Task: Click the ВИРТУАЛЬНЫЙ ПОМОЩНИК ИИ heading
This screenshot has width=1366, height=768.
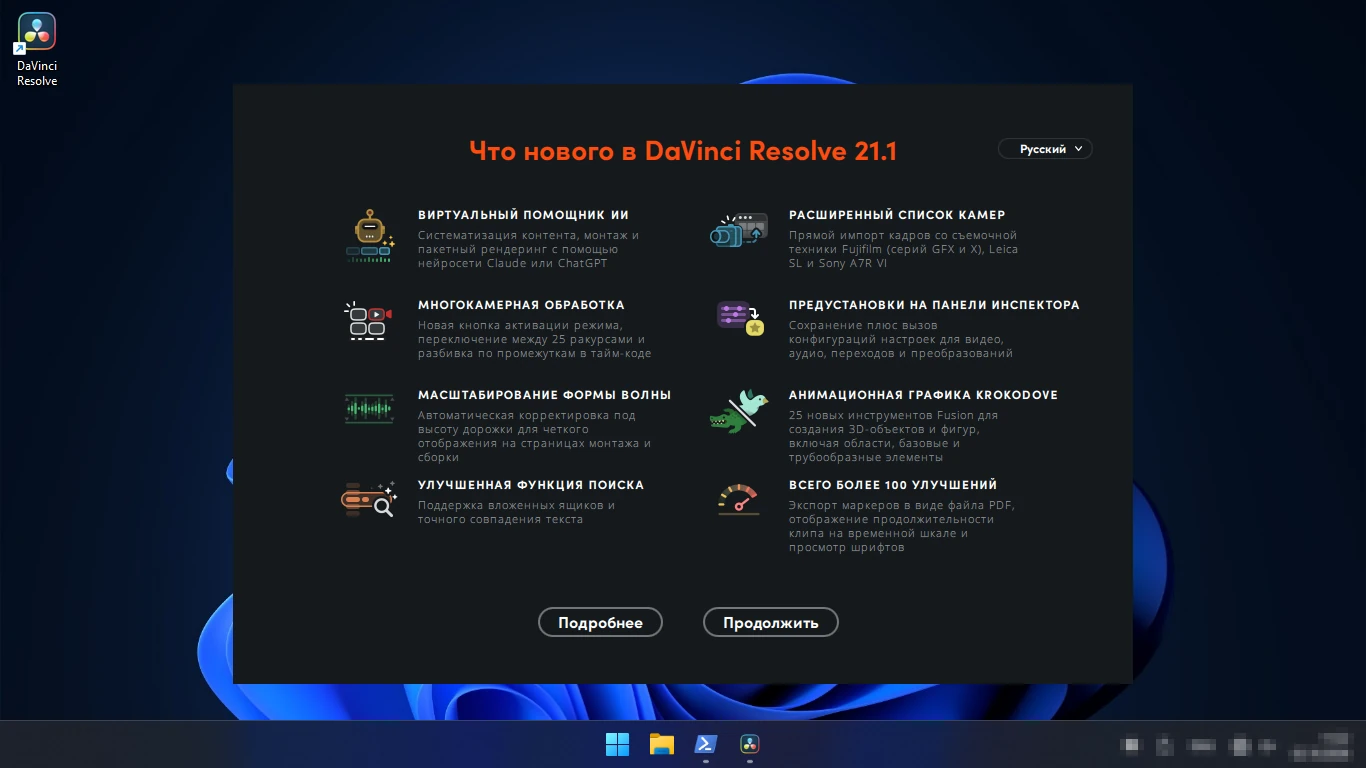Action: (x=523, y=215)
